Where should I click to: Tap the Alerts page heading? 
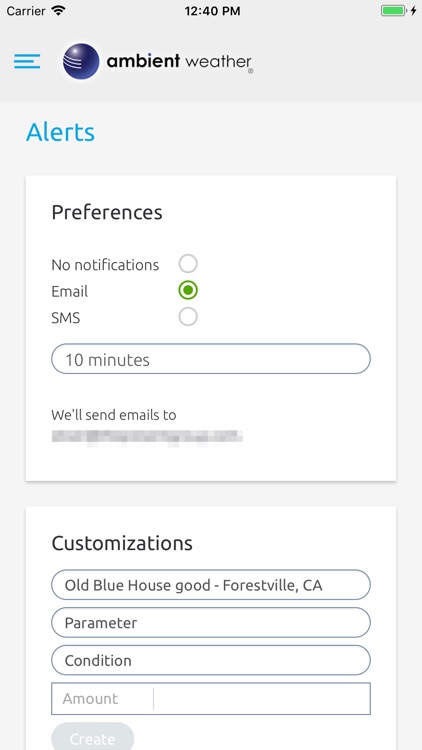click(x=60, y=132)
